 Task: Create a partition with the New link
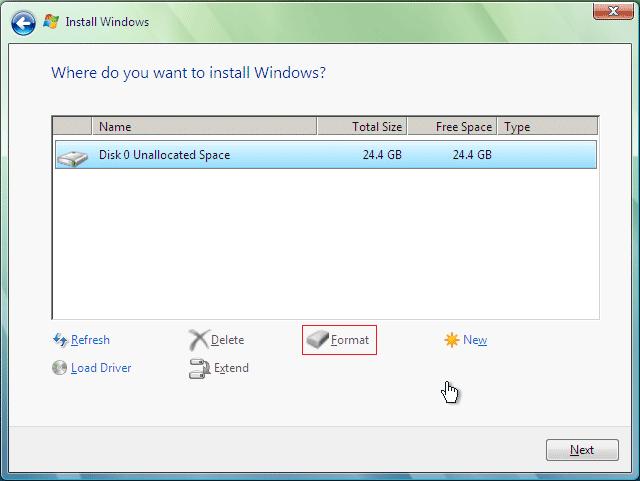[475, 340]
